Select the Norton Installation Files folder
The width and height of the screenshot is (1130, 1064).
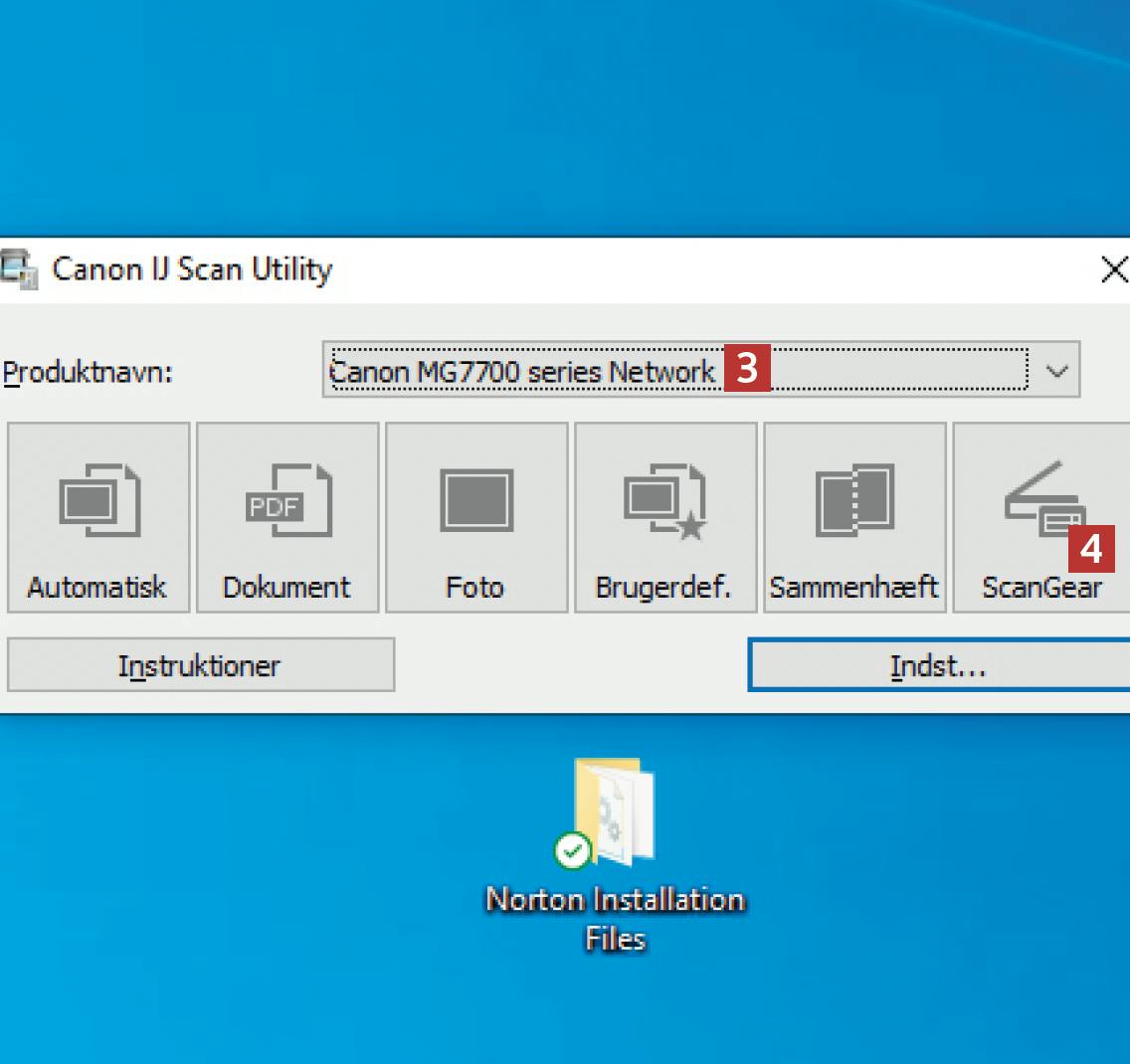click(x=615, y=810)
